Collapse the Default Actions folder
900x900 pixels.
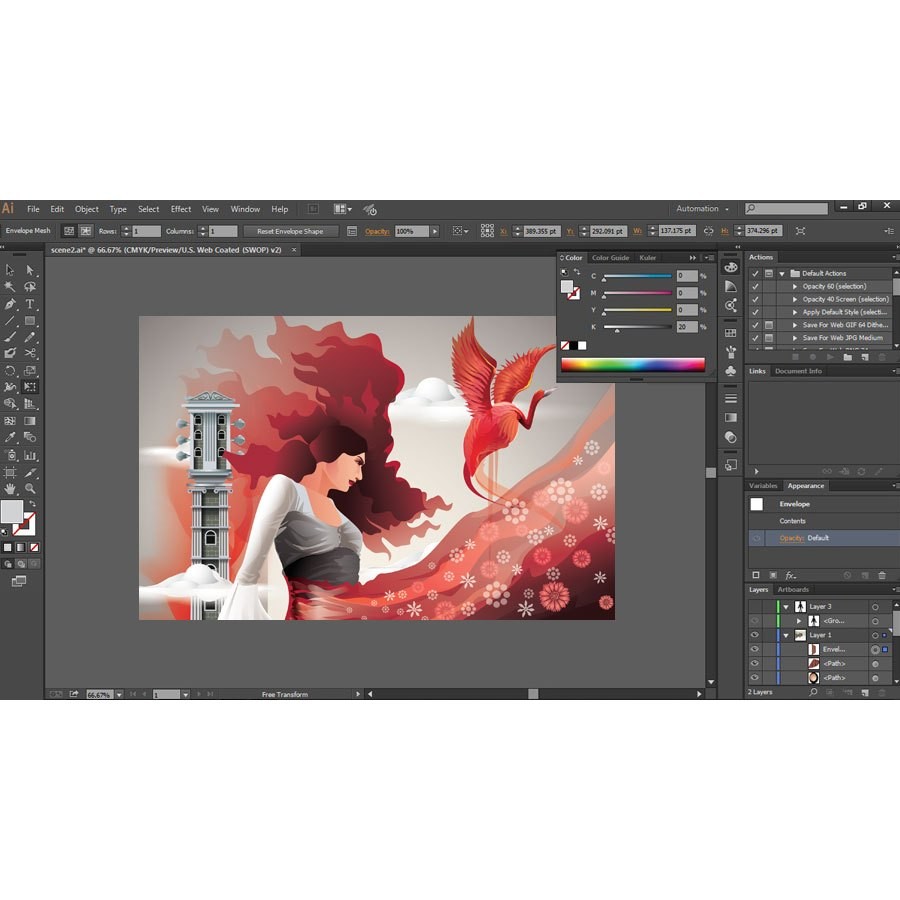coord(782,274)
